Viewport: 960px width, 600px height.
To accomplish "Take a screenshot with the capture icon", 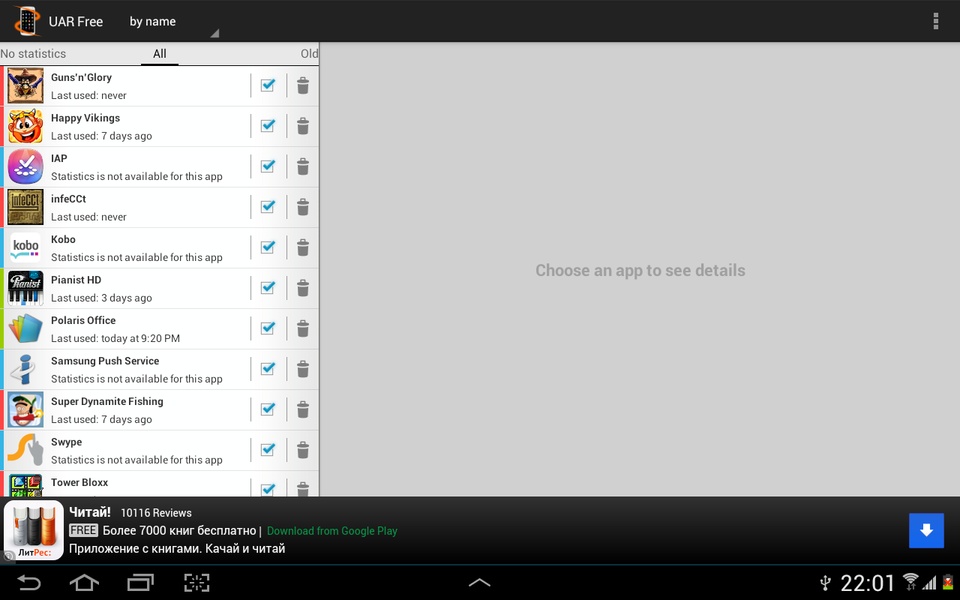I will coord(197,582).
